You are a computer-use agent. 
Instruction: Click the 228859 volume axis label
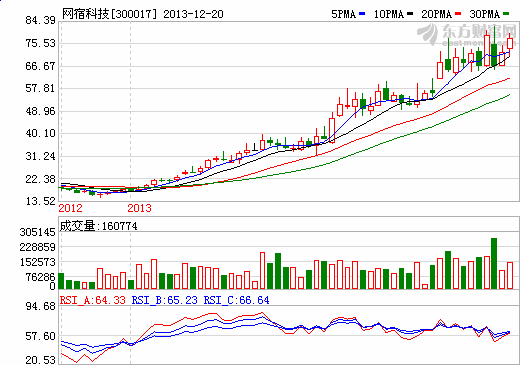click(38, 247)
